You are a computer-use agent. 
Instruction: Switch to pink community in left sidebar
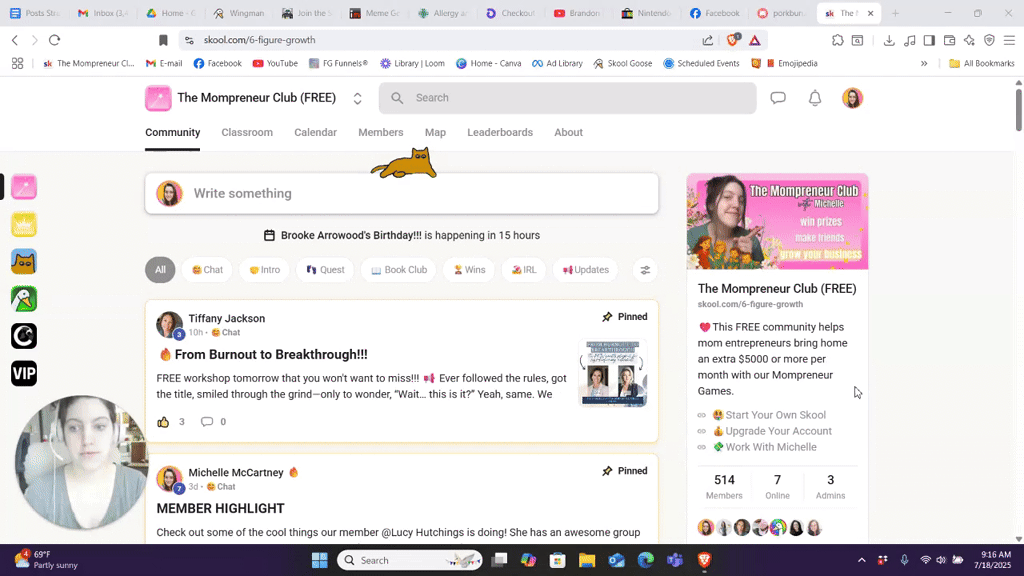point(24,187)
